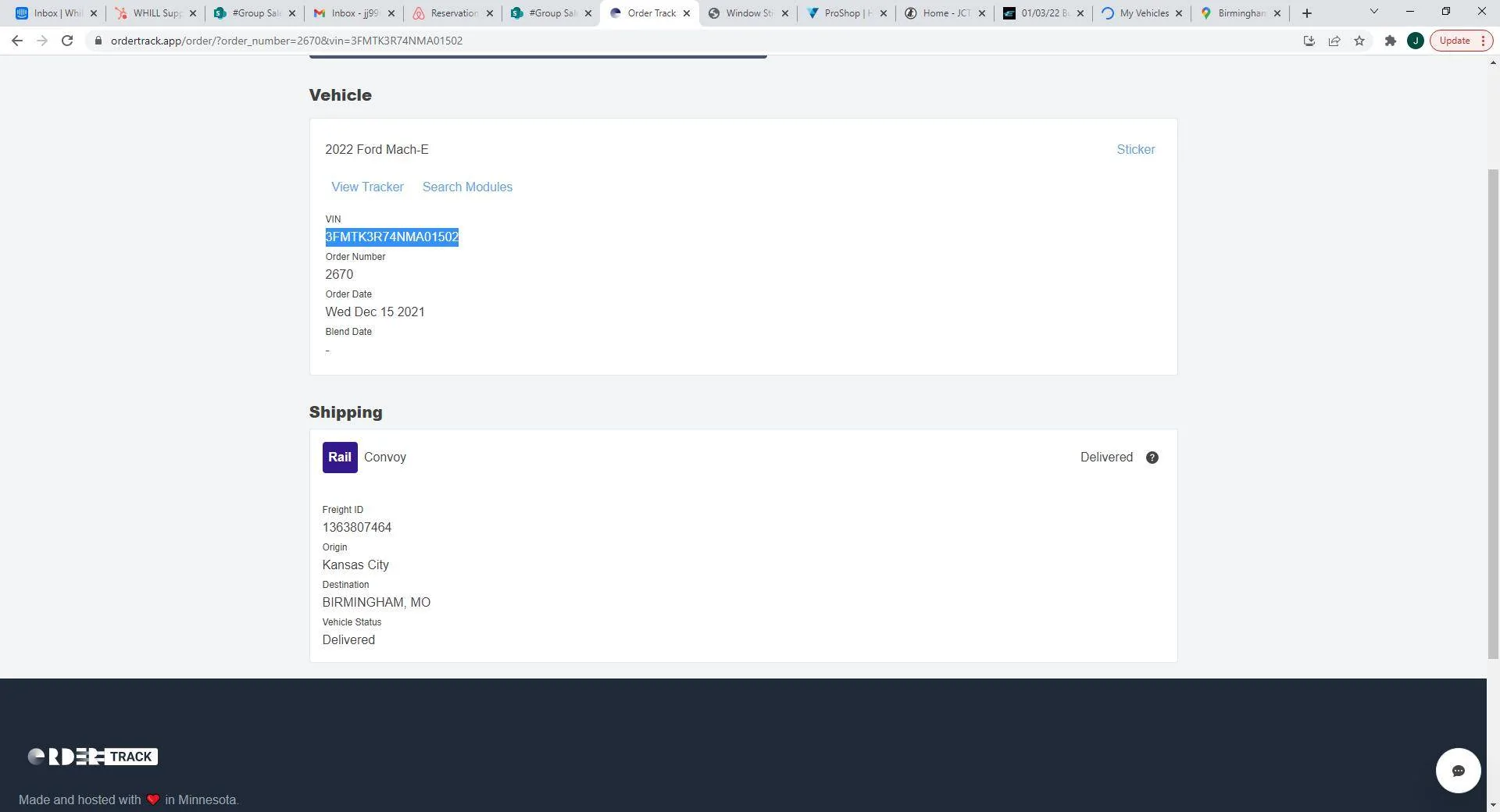Click the scrollbar up arrow

[x=1493, y=62]
